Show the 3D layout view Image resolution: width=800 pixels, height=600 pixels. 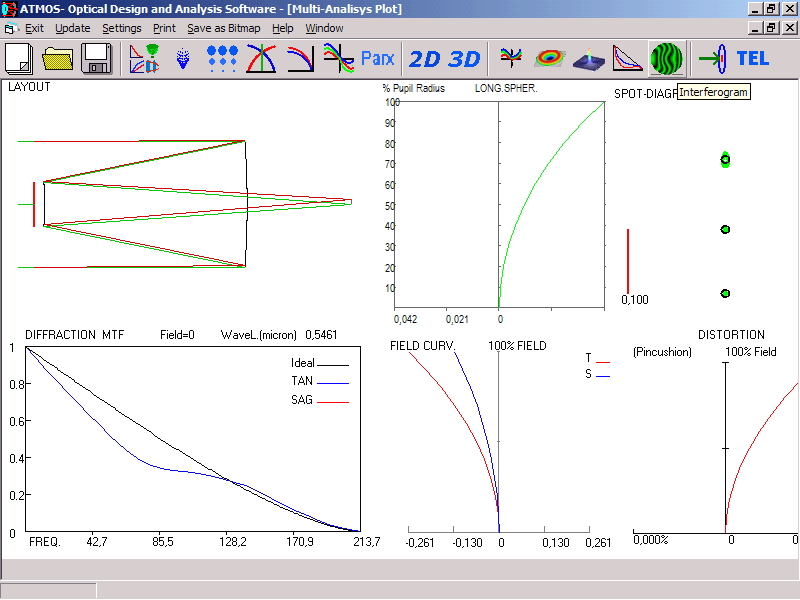[x=464, y=58]
